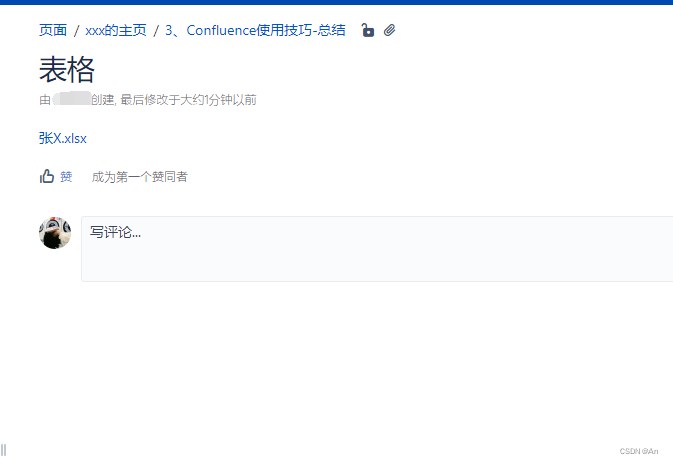Screen dimensions: 673x464
Task: Open xxx的主页 breadcrumb link
Action: pyautogui.click(x=116, y=30)
